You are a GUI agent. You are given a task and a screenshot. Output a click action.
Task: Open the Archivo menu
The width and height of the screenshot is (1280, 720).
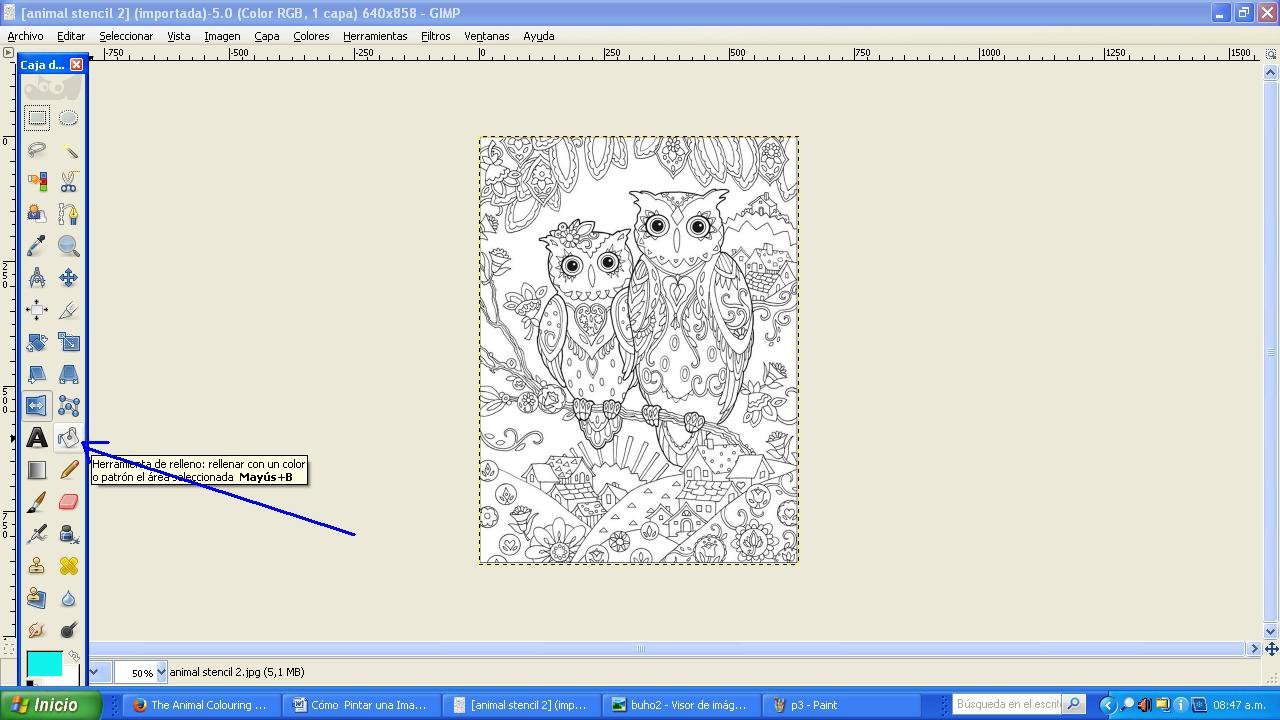pos(25,36)
